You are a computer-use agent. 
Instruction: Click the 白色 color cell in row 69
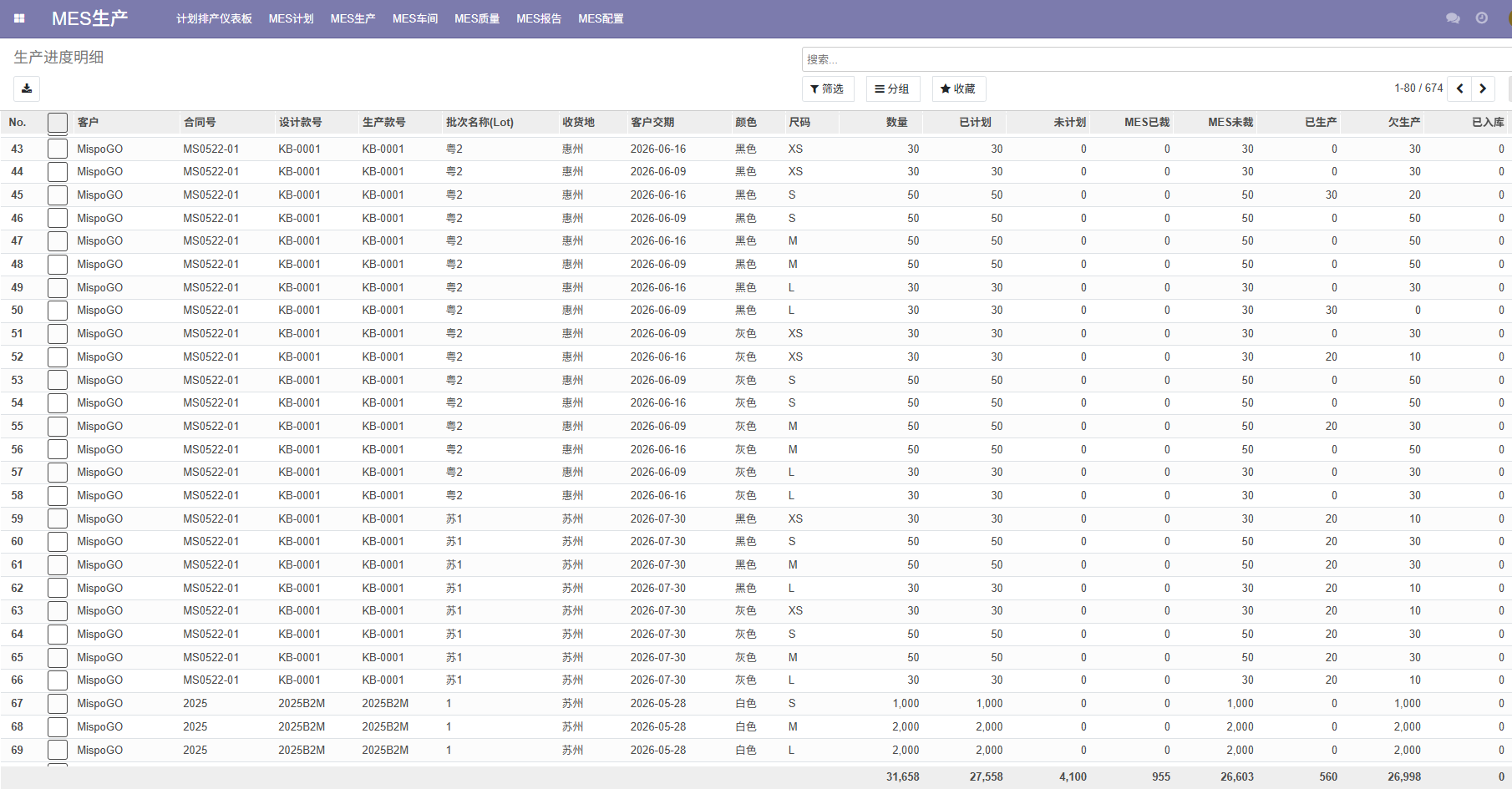[x=746, y=750]
